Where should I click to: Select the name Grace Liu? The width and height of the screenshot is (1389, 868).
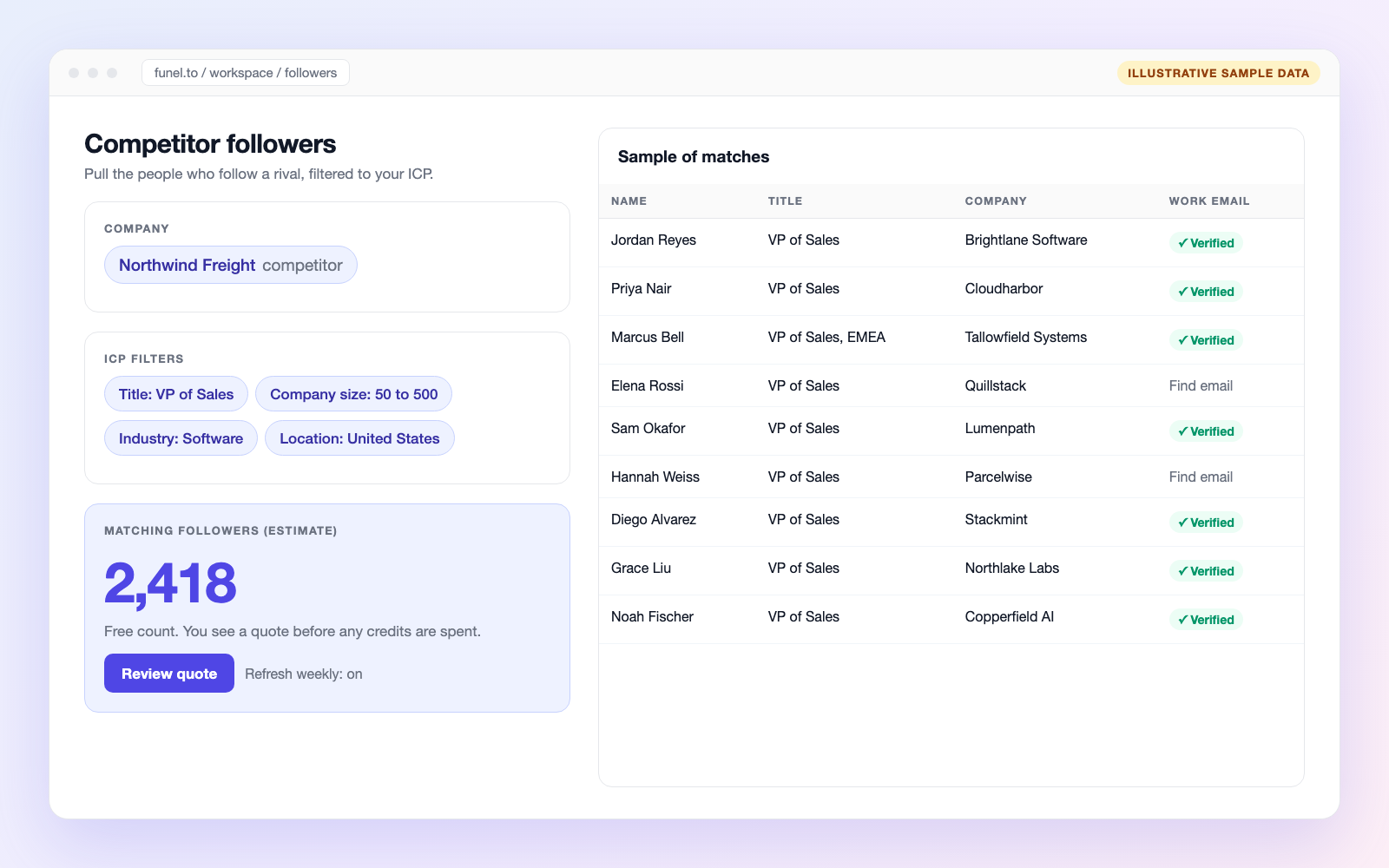pos(642,568)
